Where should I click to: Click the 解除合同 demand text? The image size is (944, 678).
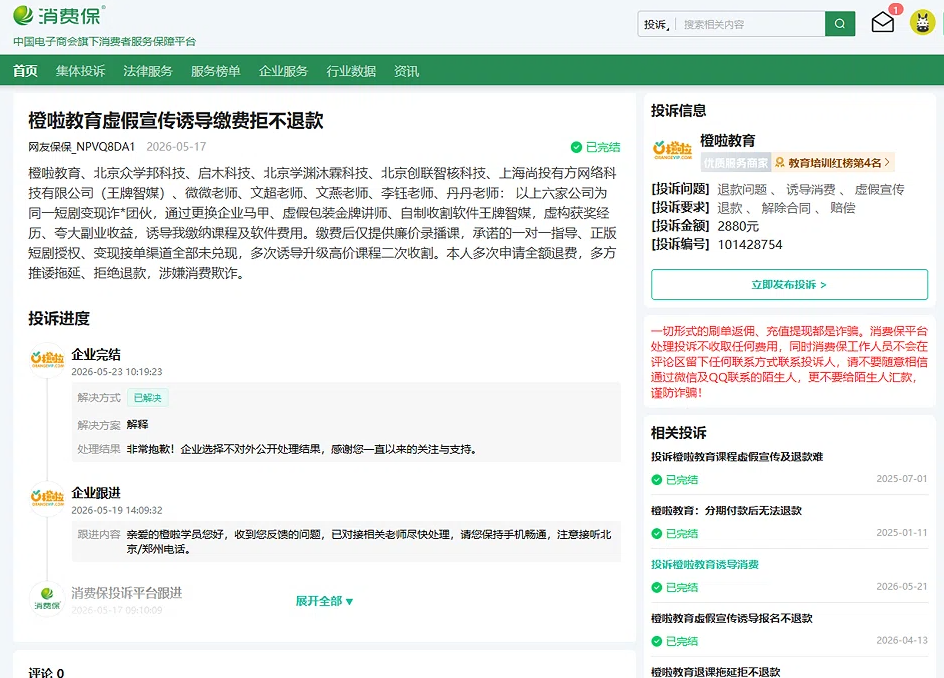coord(786,208)
